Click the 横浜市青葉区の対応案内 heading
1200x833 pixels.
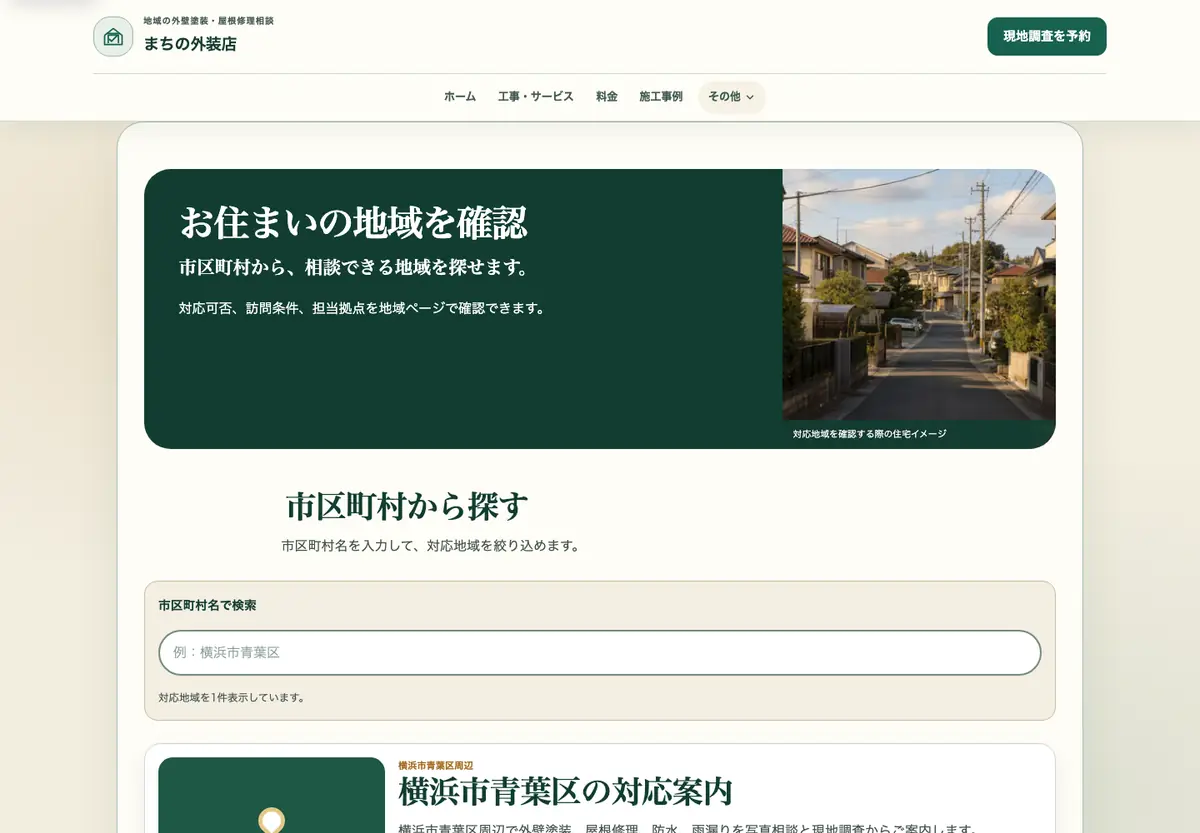(x=565, y=792)
